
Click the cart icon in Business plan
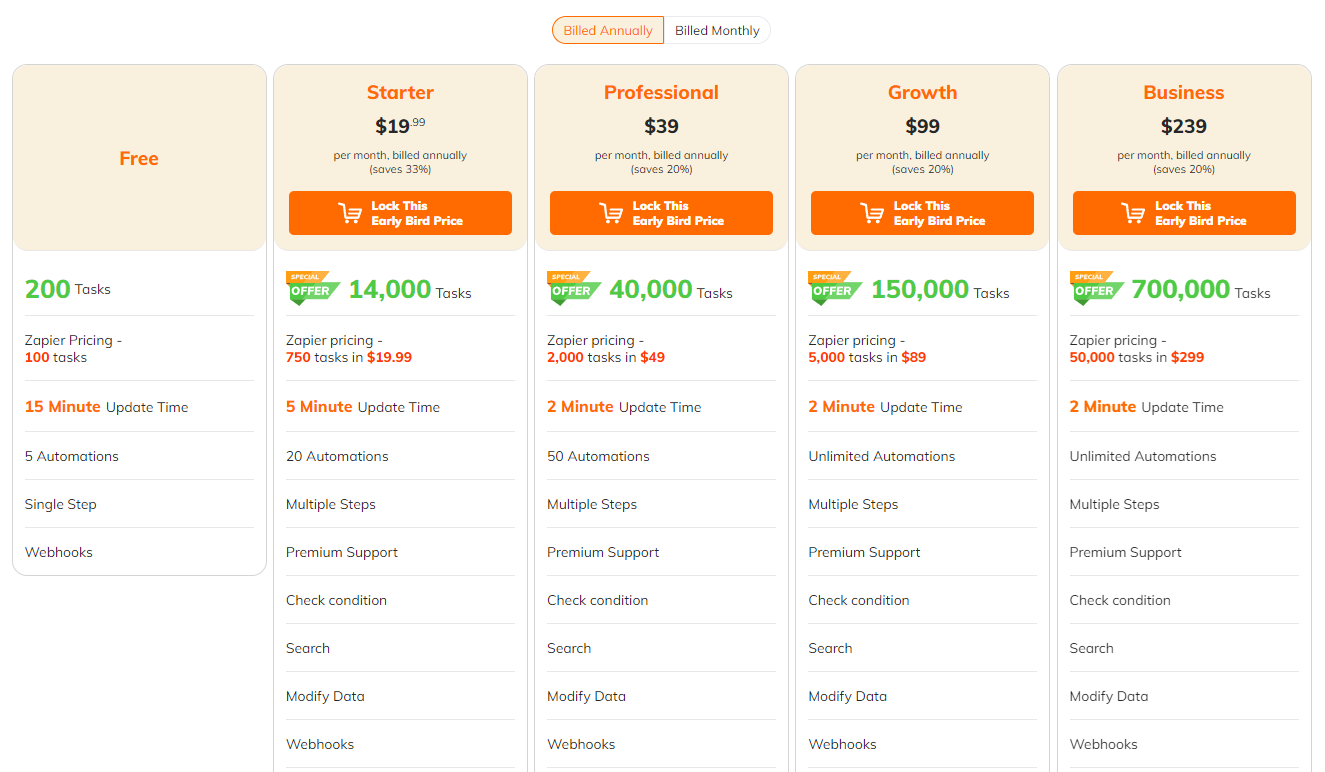(x=1133, y=213)
